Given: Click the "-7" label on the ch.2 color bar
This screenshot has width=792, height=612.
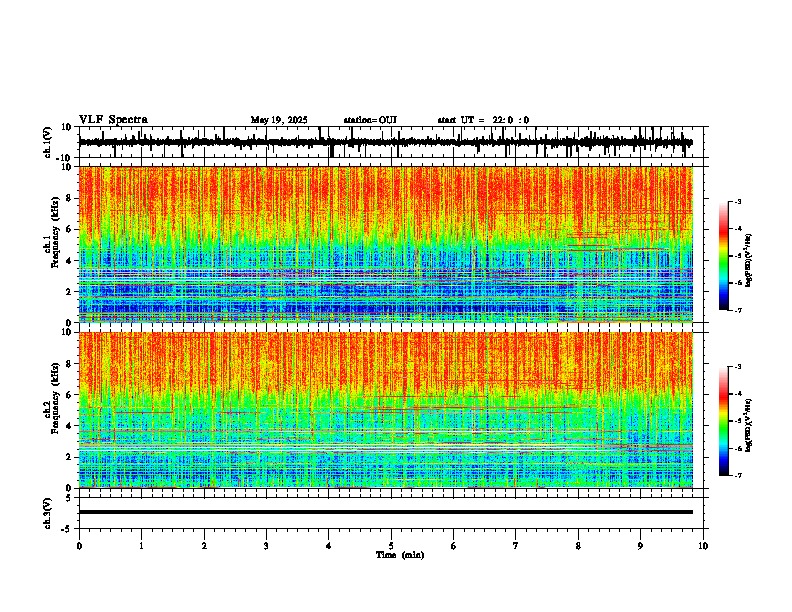Looking at the screenshot, I should click(x=737, y=476).
